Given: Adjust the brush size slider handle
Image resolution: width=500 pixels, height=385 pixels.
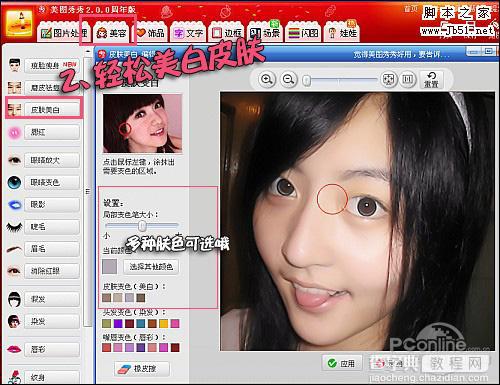Looking at the screenshot, I should (x=142, y=226).
